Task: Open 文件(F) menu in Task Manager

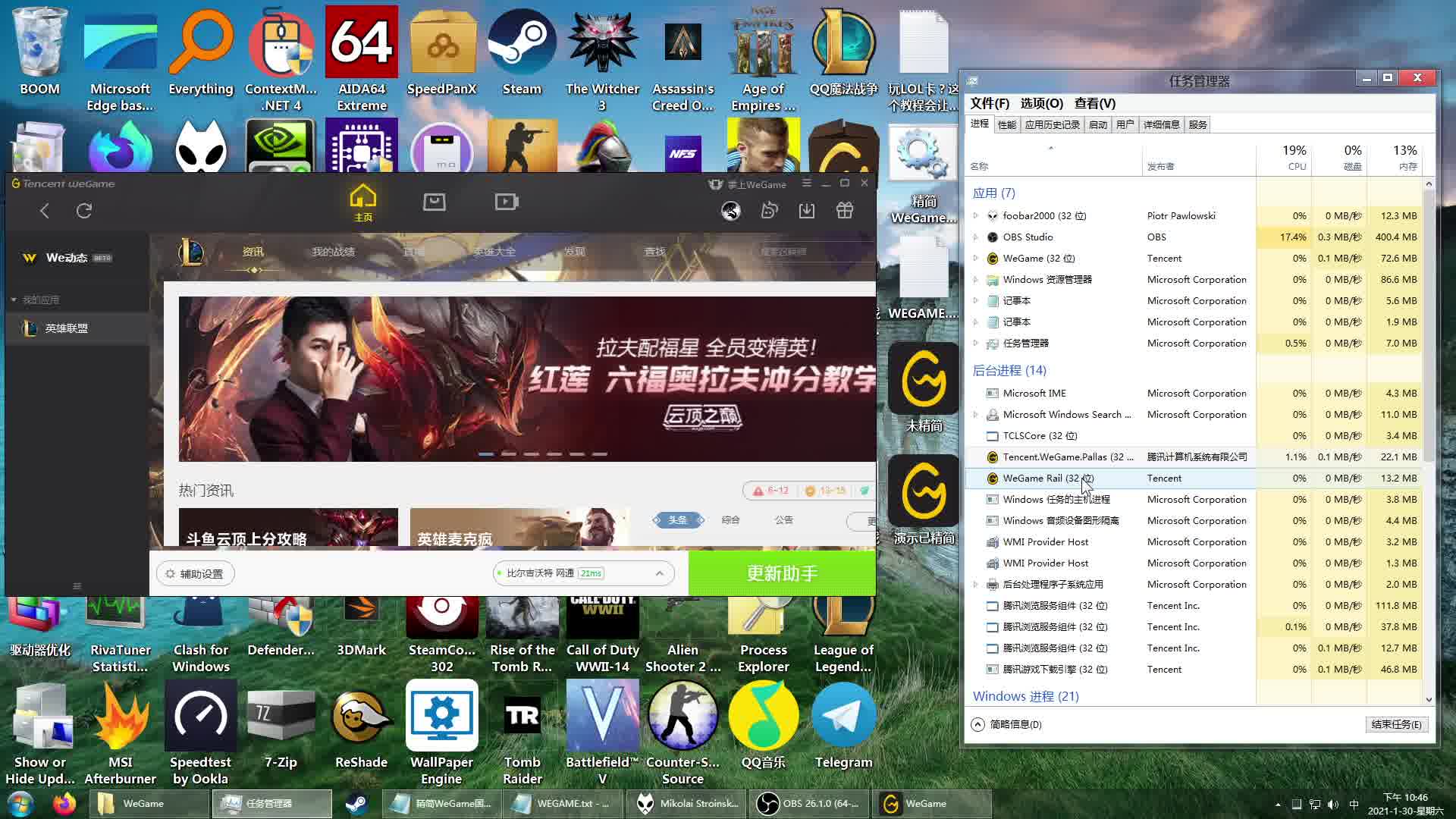Action: click(990, 103)
